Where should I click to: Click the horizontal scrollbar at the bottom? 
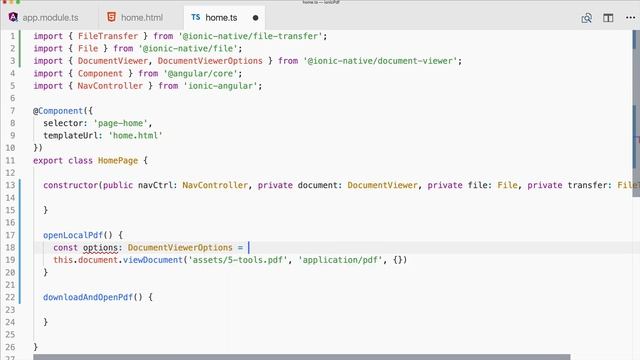[x=302, y=357]
